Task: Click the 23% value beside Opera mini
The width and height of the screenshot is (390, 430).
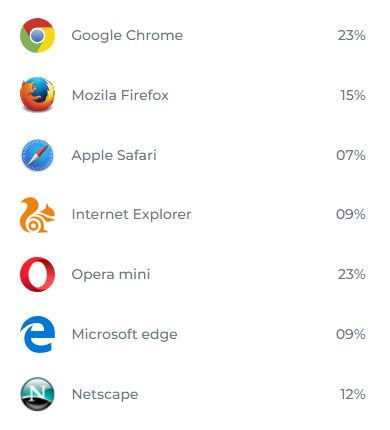Action: (x=351, y=275)
